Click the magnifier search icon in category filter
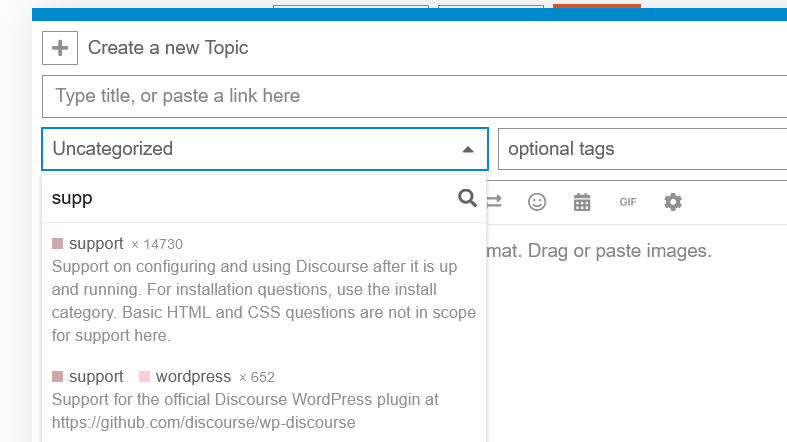 click(467, 198)
